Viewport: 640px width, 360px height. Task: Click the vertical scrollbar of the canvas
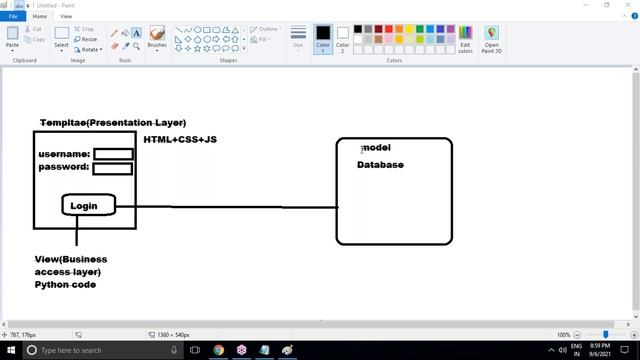click(636, 192)
